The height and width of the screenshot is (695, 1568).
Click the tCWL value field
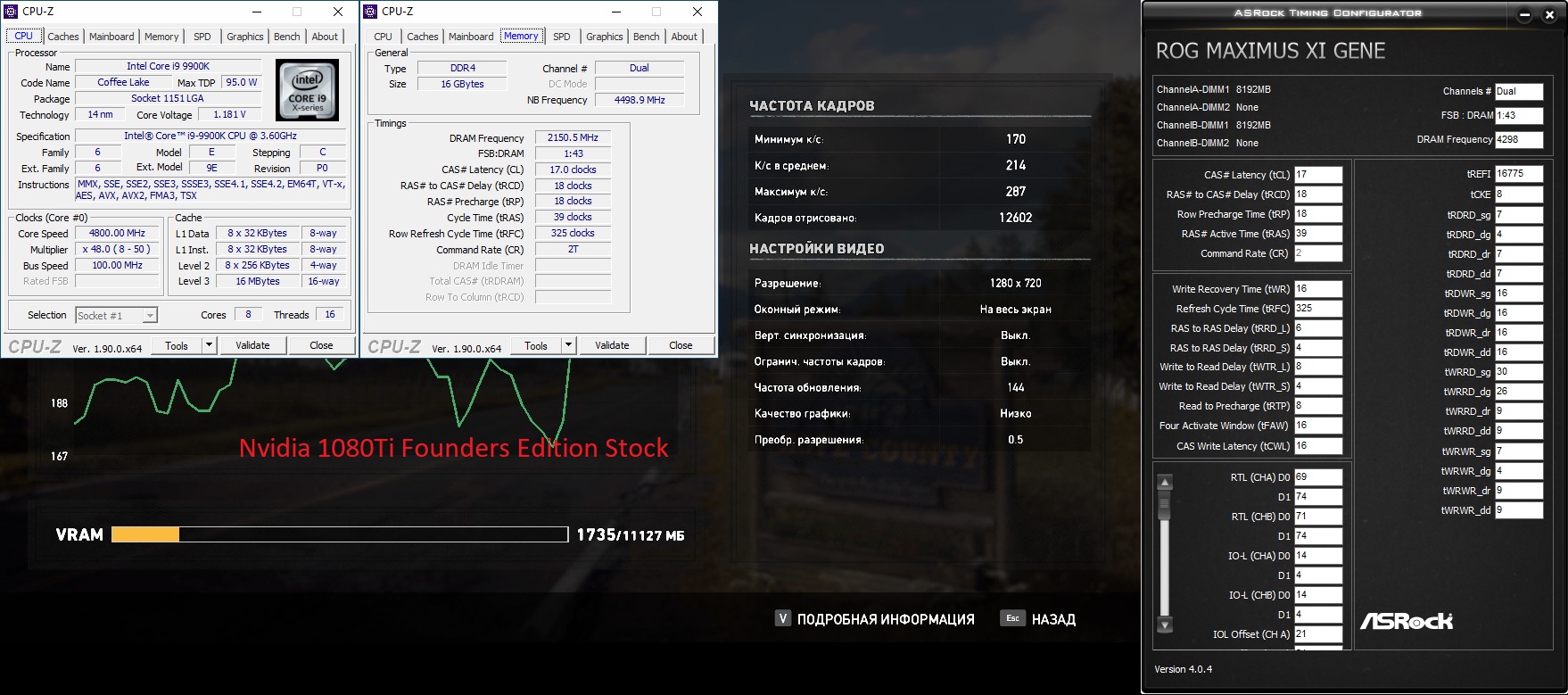click(x=1318, y=446)
